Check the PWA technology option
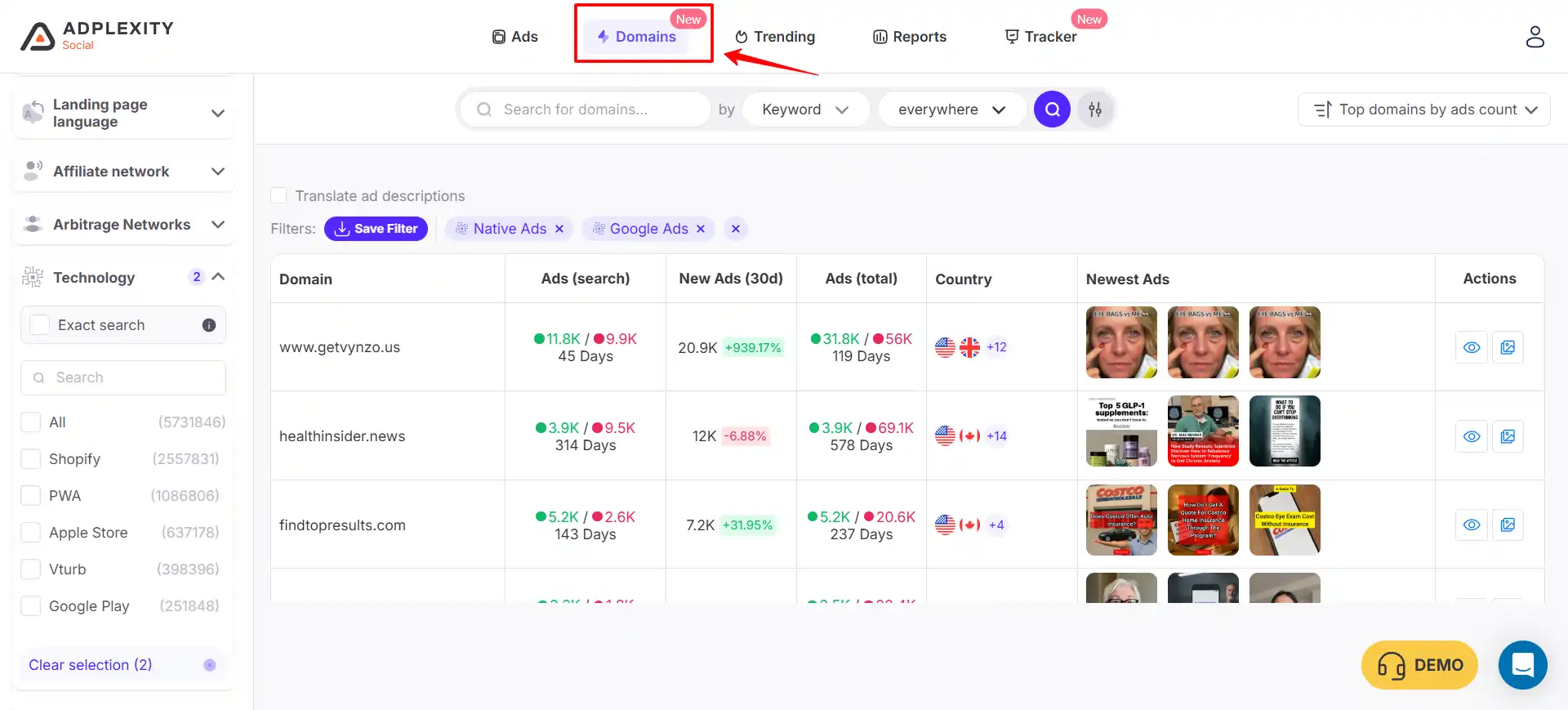Image resolution: width=1568 pixels, height=710 pixels. coord(31,496)
